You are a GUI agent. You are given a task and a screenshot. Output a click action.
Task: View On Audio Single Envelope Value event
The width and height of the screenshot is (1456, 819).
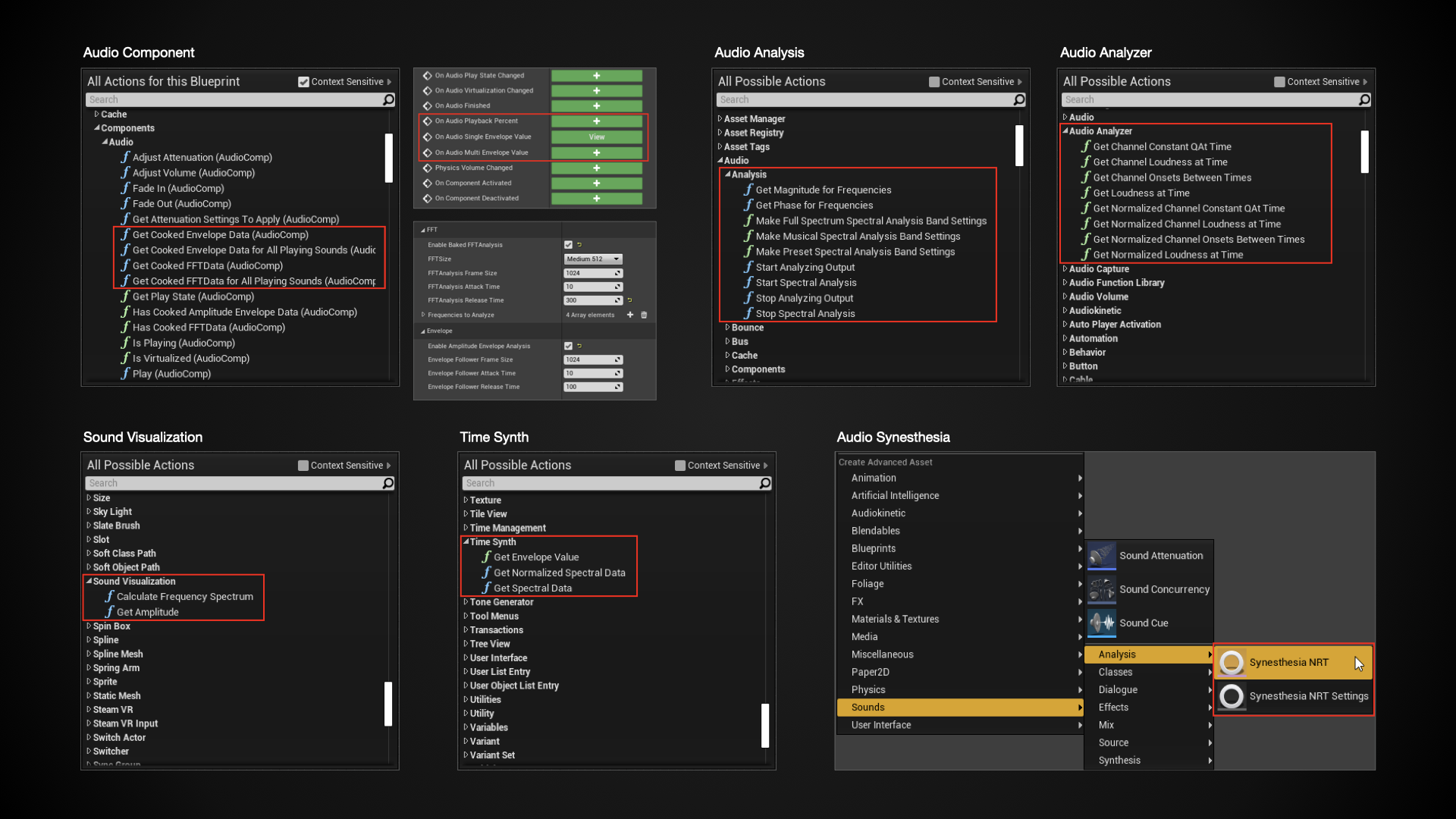pyautogui.click(x=596, y=137)
